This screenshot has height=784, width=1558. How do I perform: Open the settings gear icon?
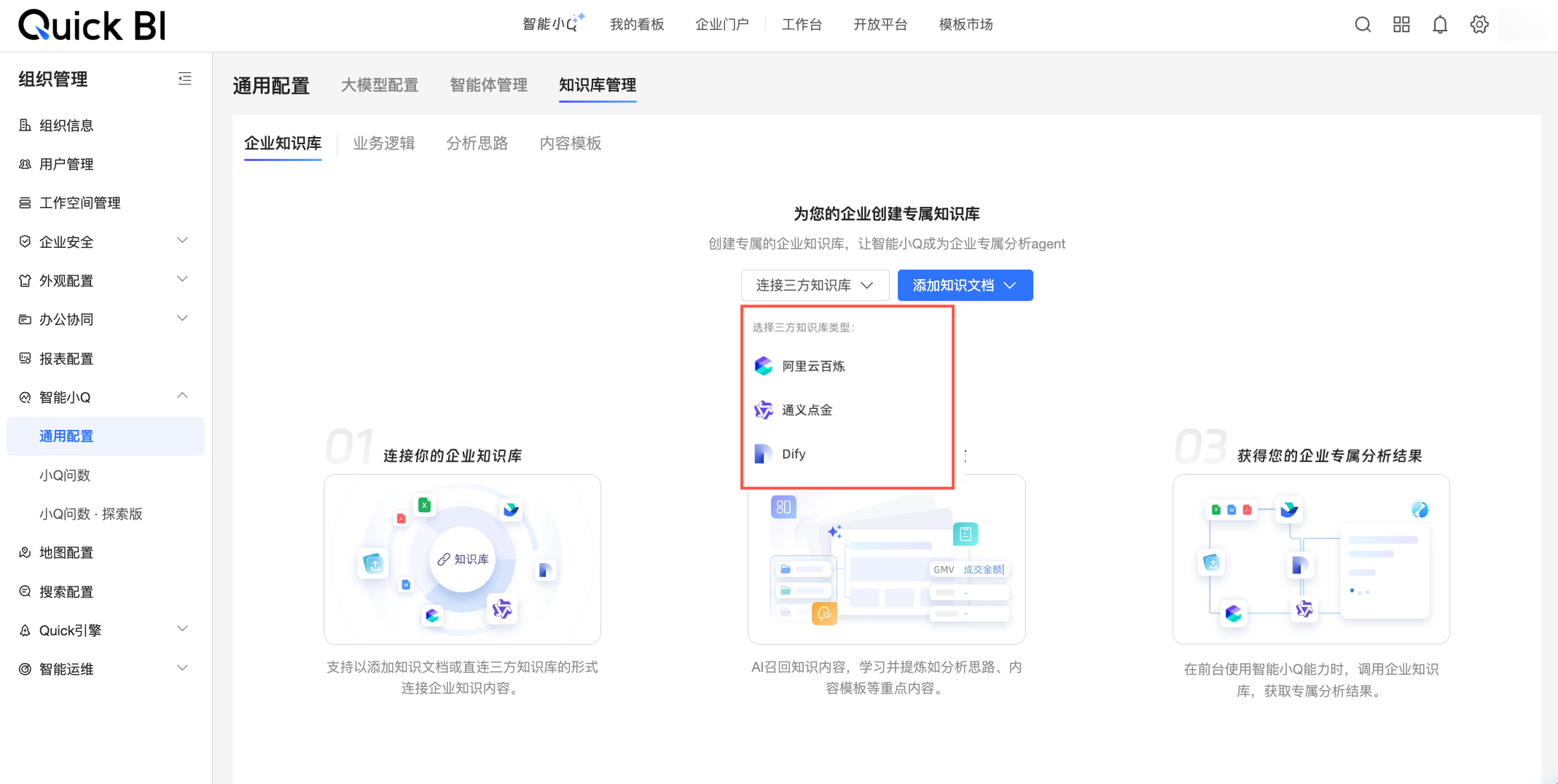coord(1479,25)
